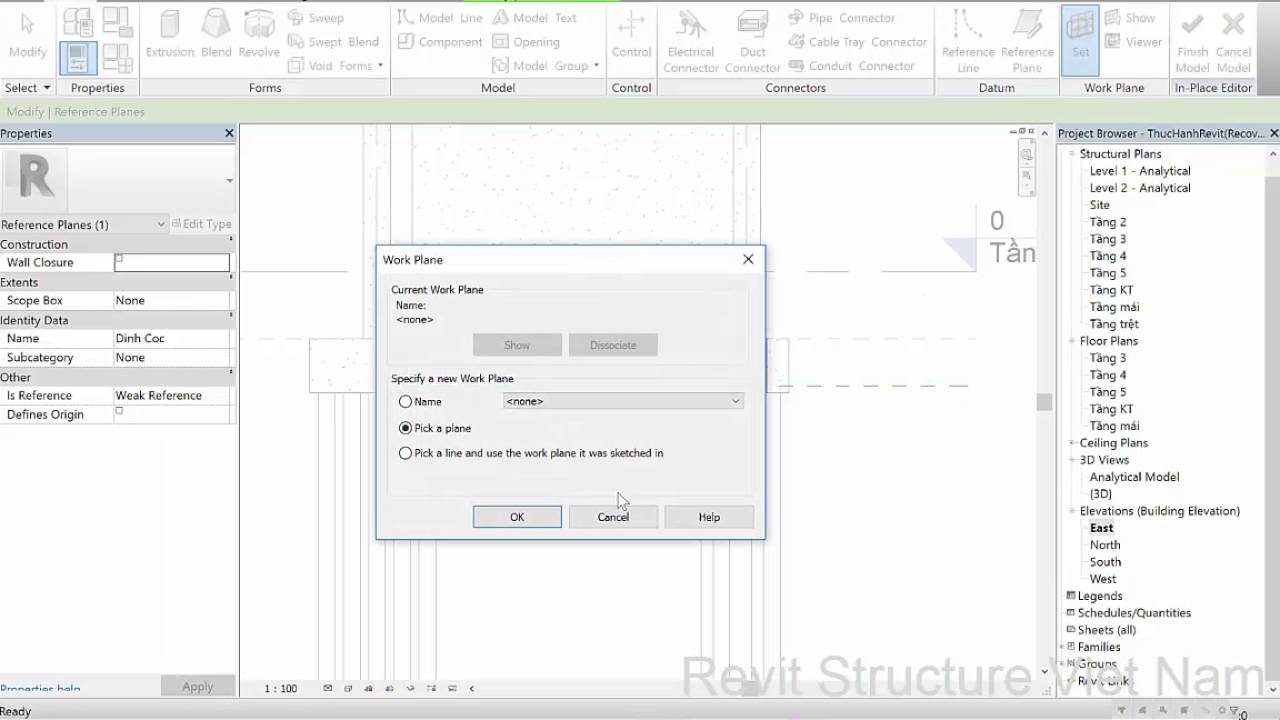Open the East elevation view

coord(1101,528)
